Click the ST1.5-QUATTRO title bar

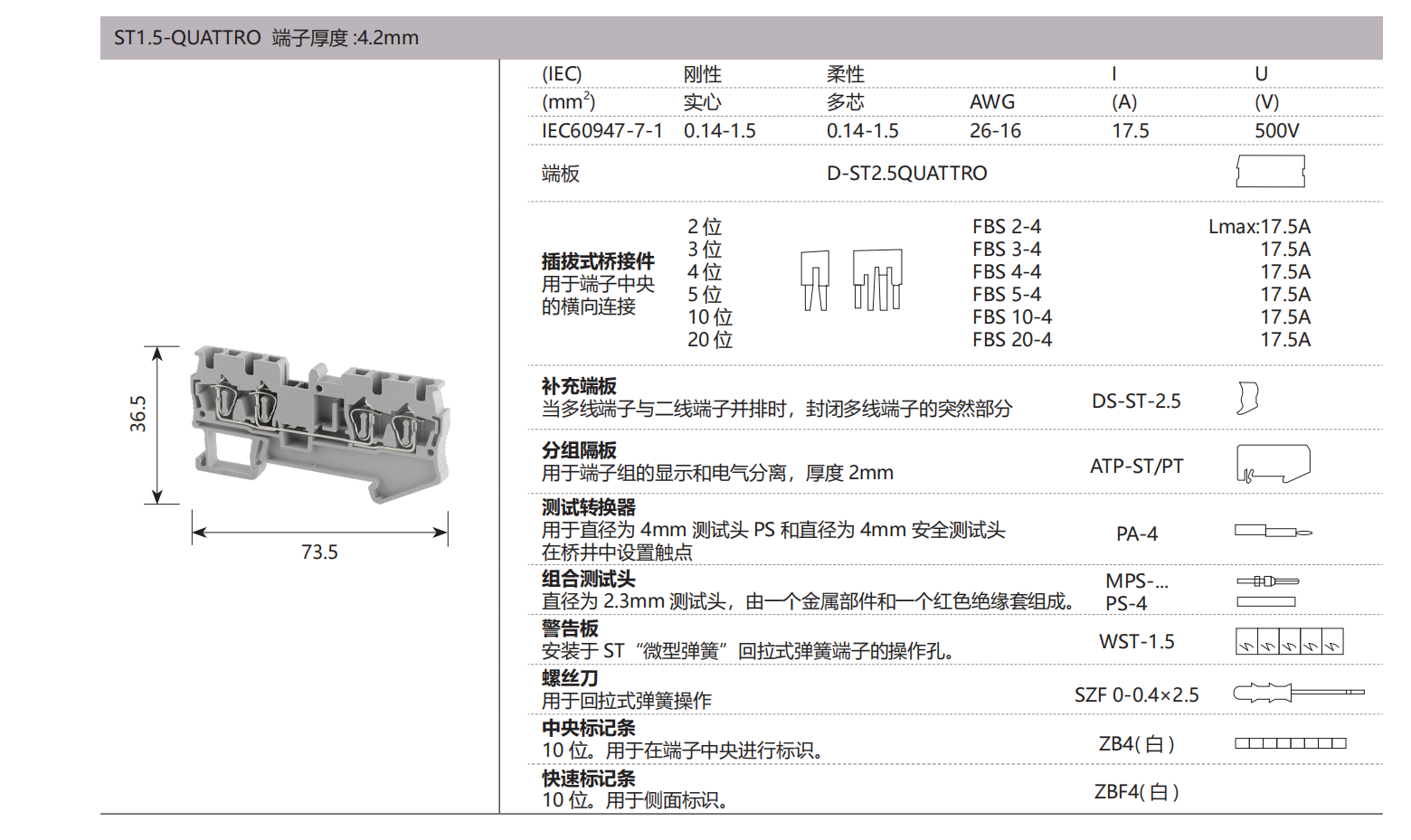(264, 38)
